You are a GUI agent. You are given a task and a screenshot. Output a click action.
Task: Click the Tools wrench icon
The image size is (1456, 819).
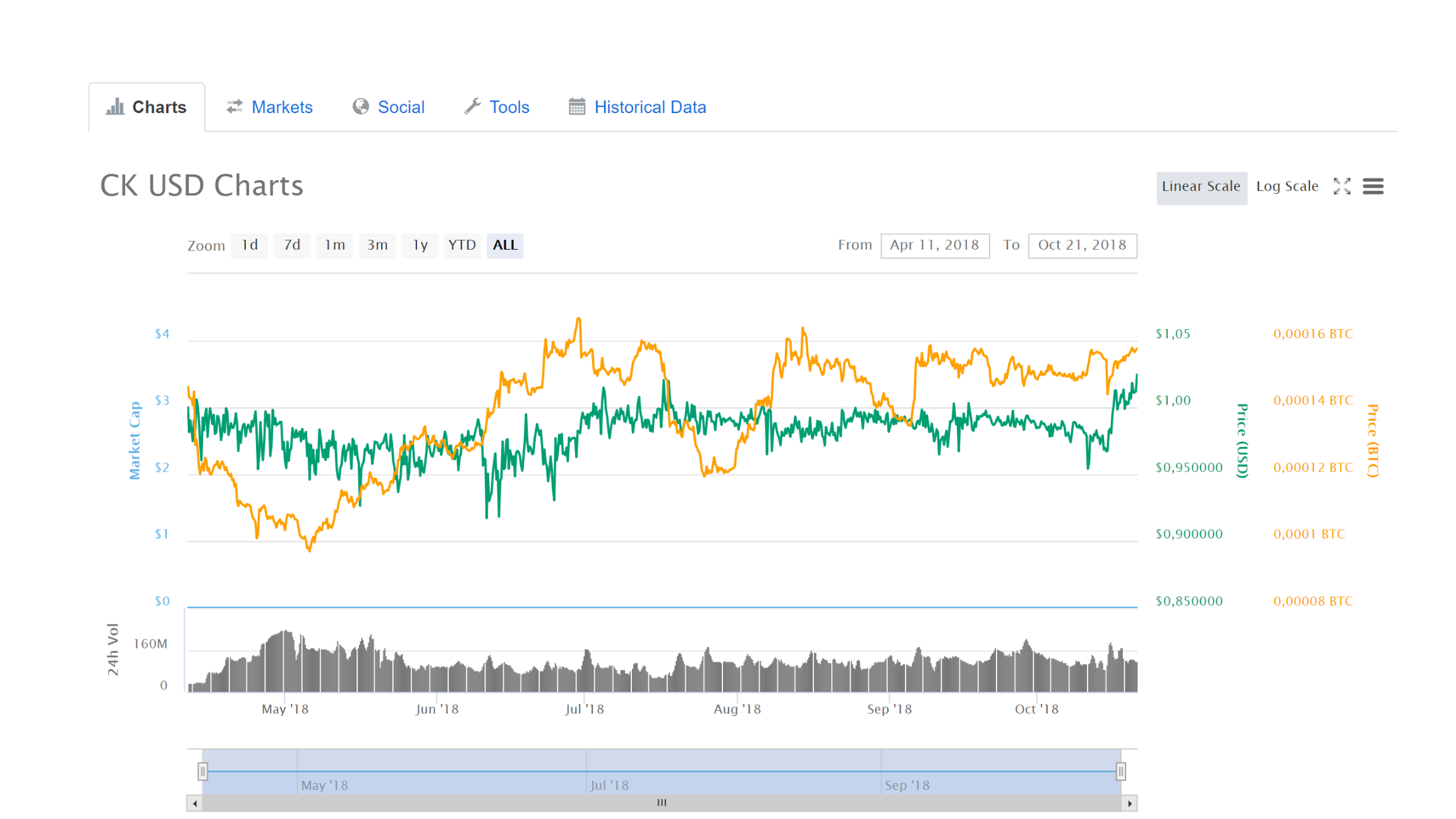coord(472,107)
